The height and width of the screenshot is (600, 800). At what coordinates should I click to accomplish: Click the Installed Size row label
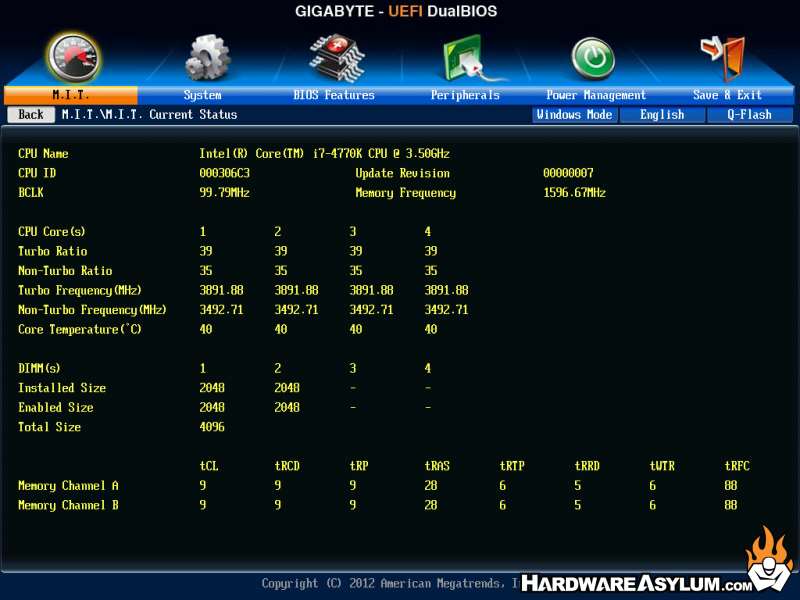(x=62, y=388)
